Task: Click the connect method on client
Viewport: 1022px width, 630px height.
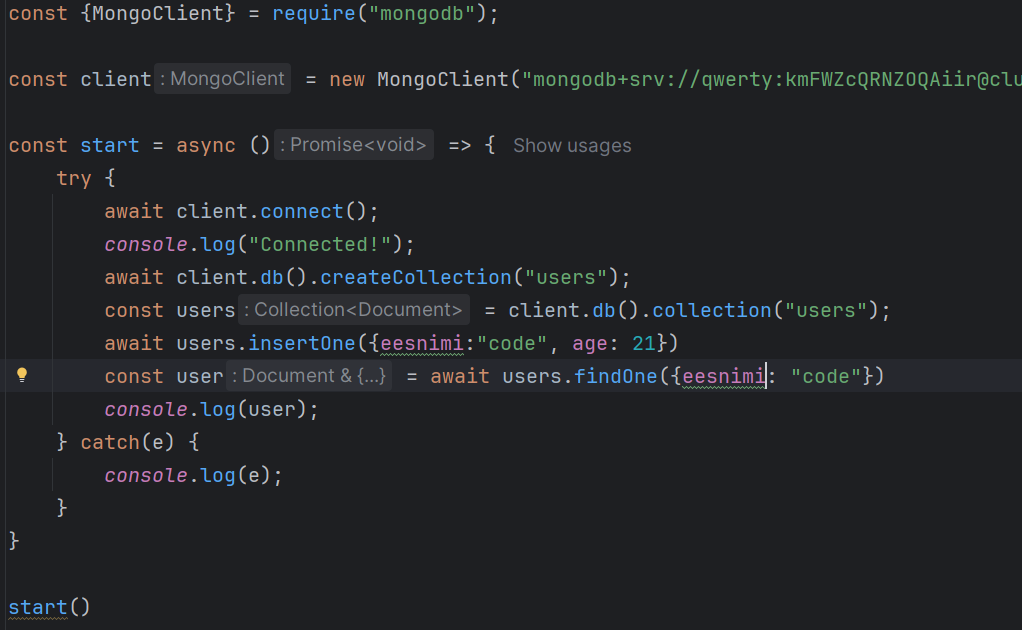Action: click(x=301, y=211)
